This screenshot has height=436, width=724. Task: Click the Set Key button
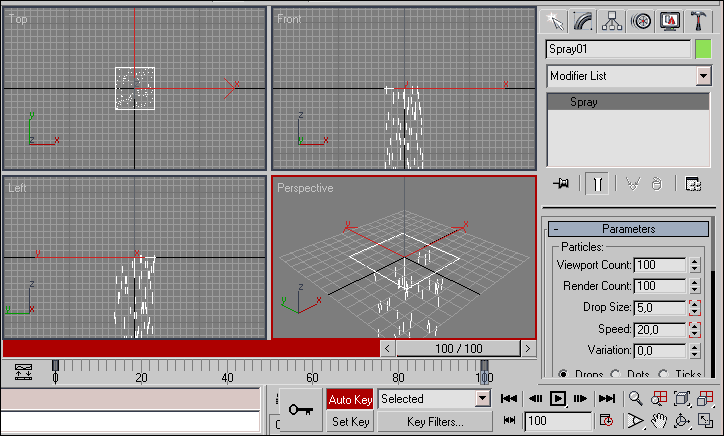click(x=350, y=422)
